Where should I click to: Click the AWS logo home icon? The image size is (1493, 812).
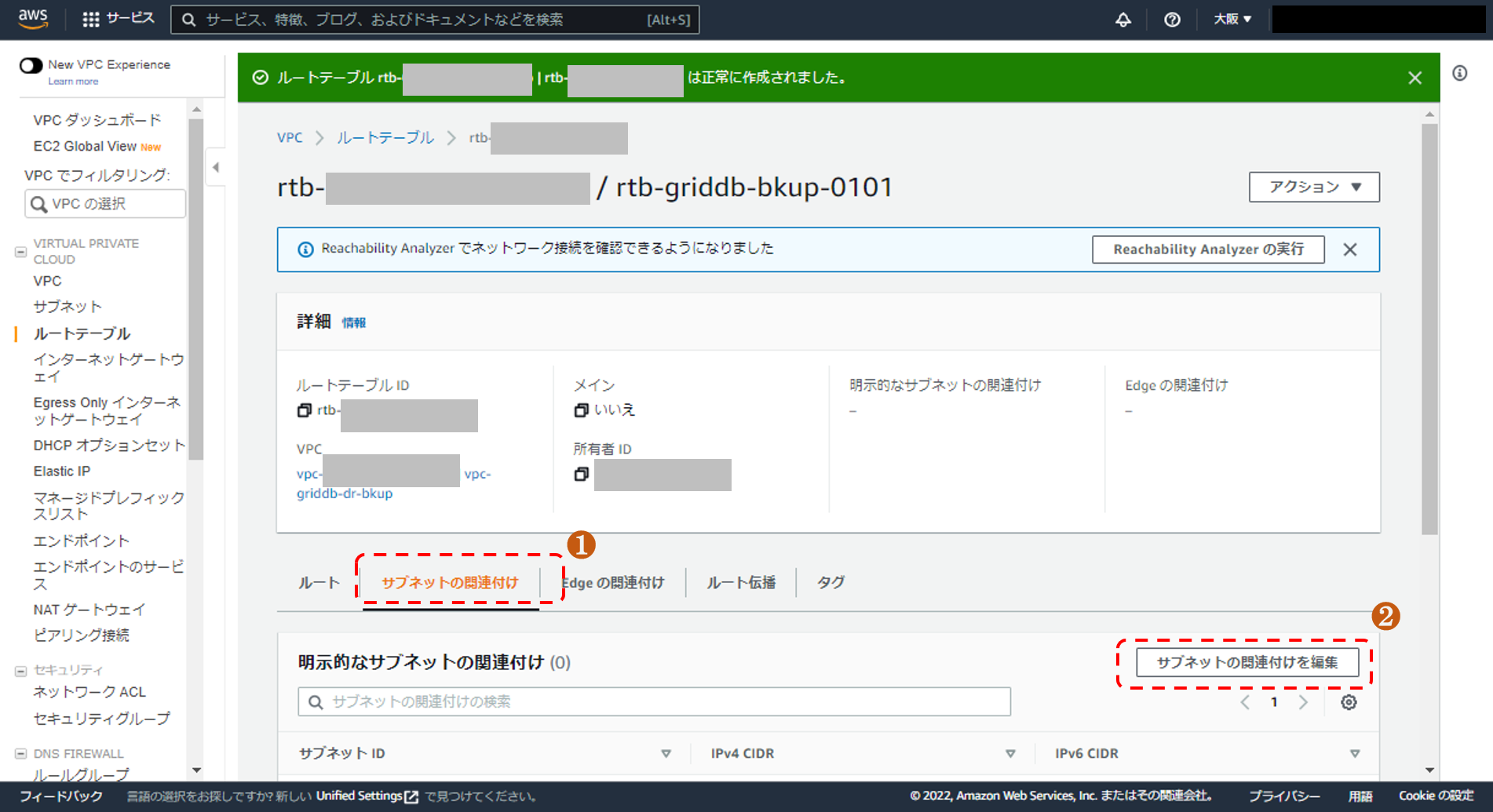coord(33,19)
